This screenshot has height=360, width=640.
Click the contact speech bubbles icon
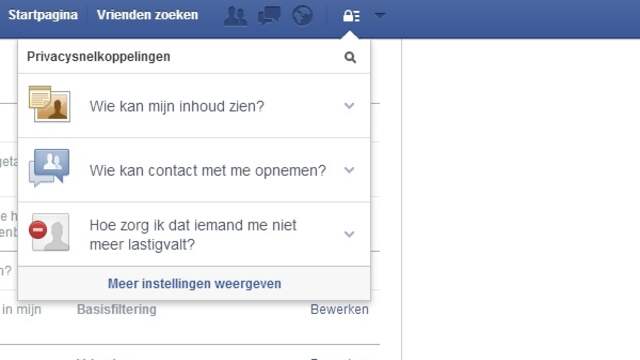[49, 168]
